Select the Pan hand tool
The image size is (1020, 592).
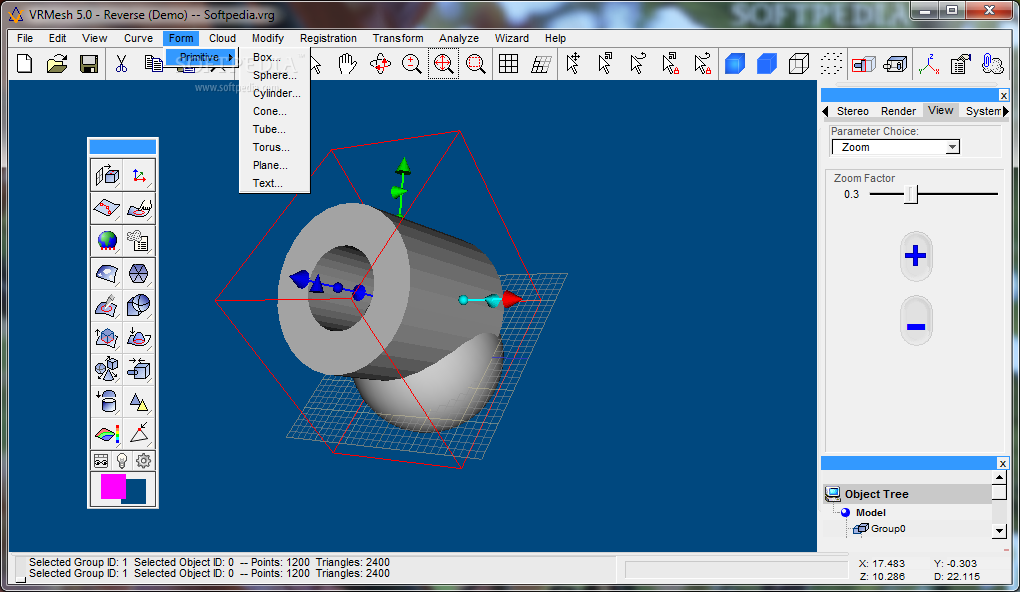pyautogui.click(x=347, y=64)
